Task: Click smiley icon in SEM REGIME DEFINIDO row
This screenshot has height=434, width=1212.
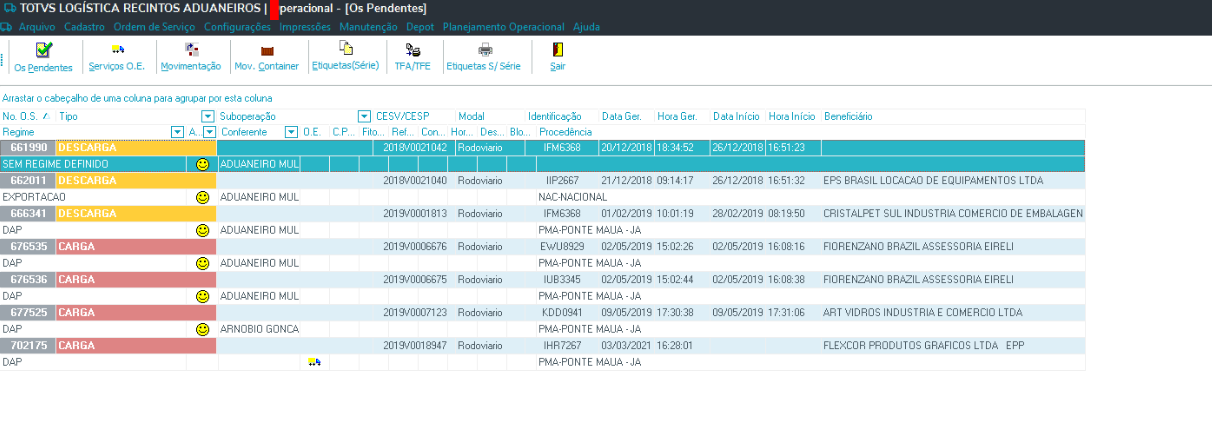Action: pyautogui.click(x=202, y=164)
